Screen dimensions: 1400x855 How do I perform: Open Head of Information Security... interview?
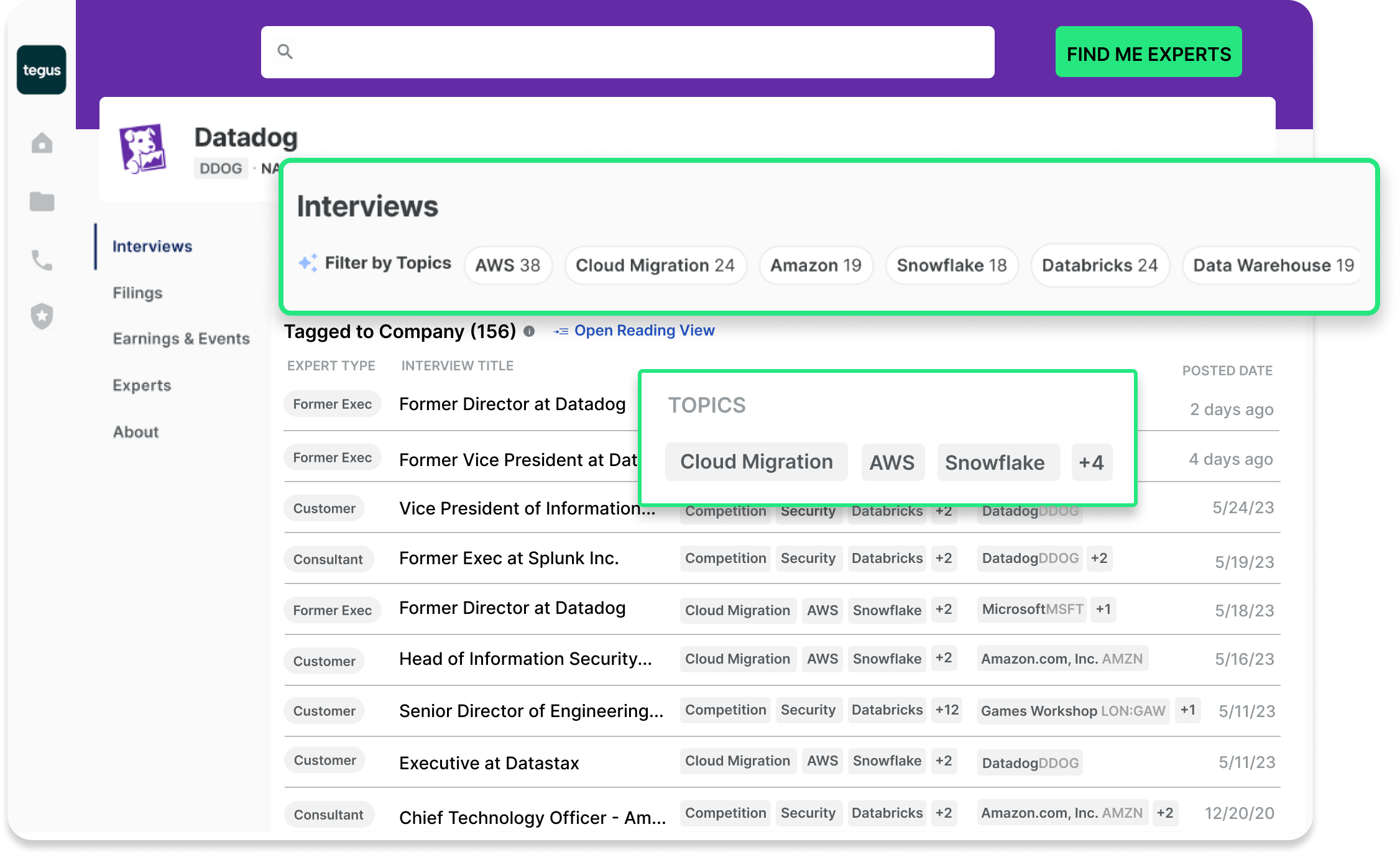coord(526,659)
